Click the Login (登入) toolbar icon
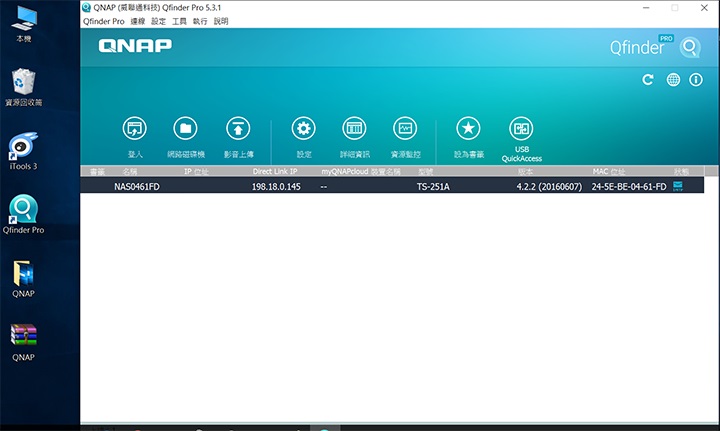Viewport: 720px width, 431px height. (135, 129)
